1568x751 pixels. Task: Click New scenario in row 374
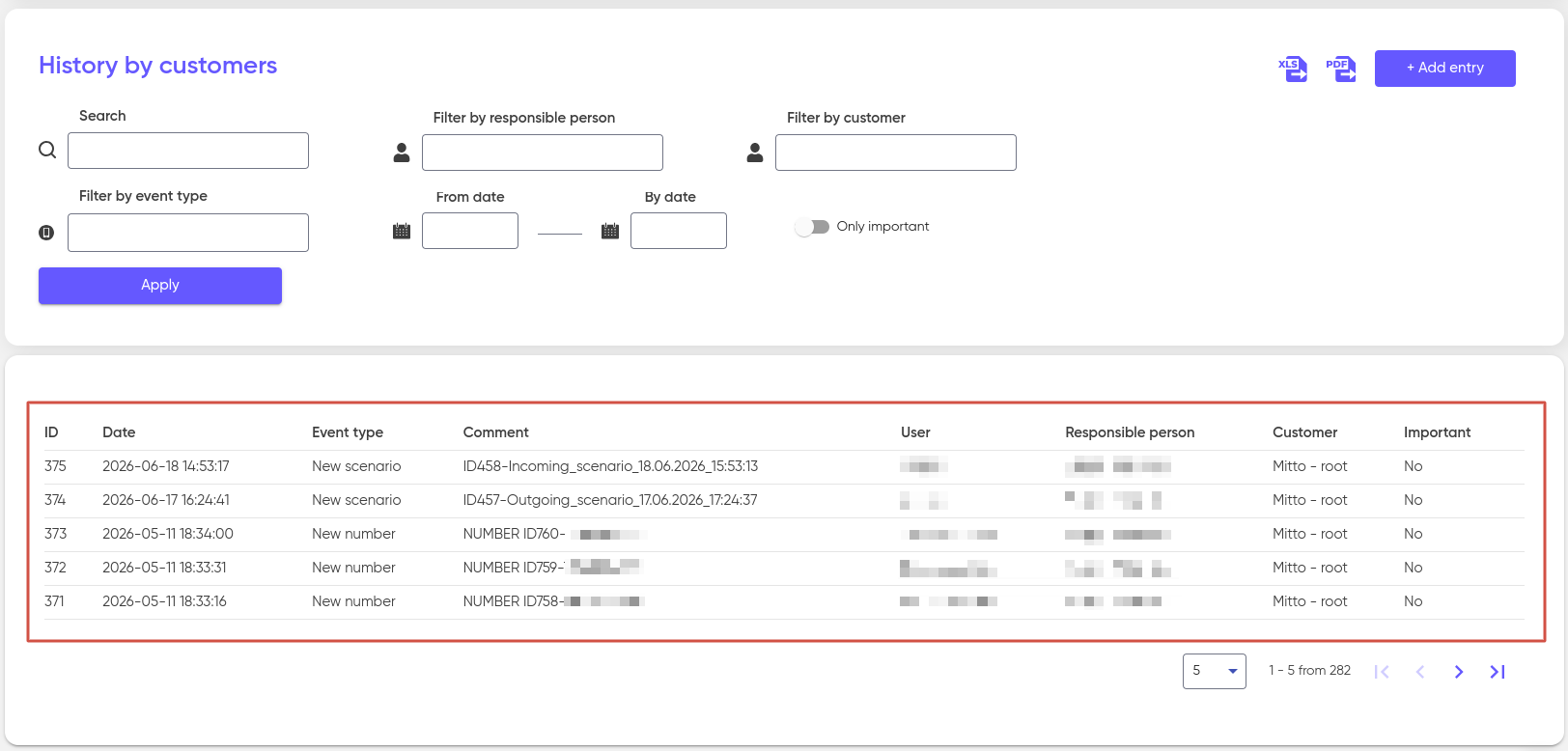356,500
